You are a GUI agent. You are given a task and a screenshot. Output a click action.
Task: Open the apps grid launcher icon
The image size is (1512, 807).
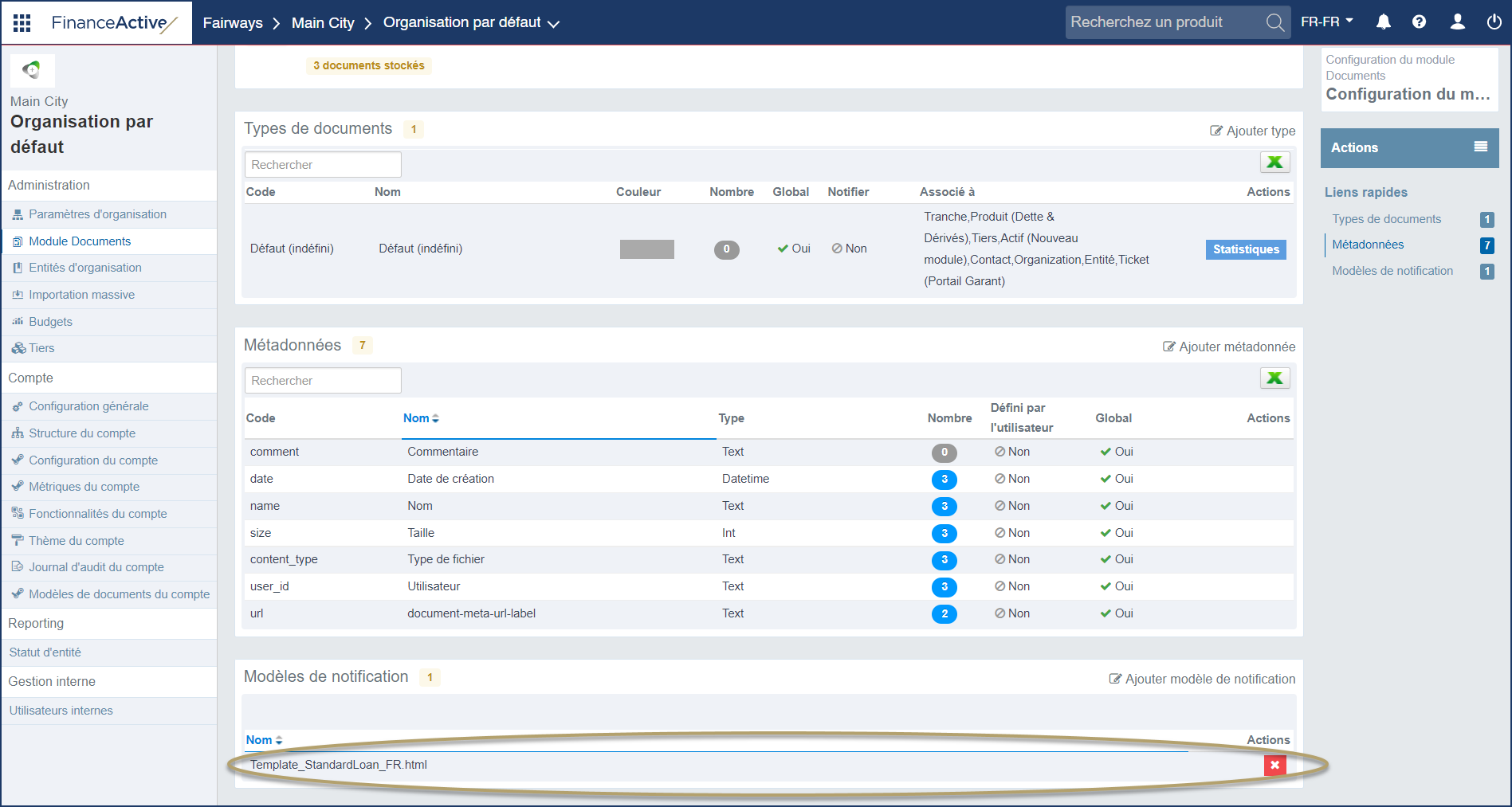[22, 22]
